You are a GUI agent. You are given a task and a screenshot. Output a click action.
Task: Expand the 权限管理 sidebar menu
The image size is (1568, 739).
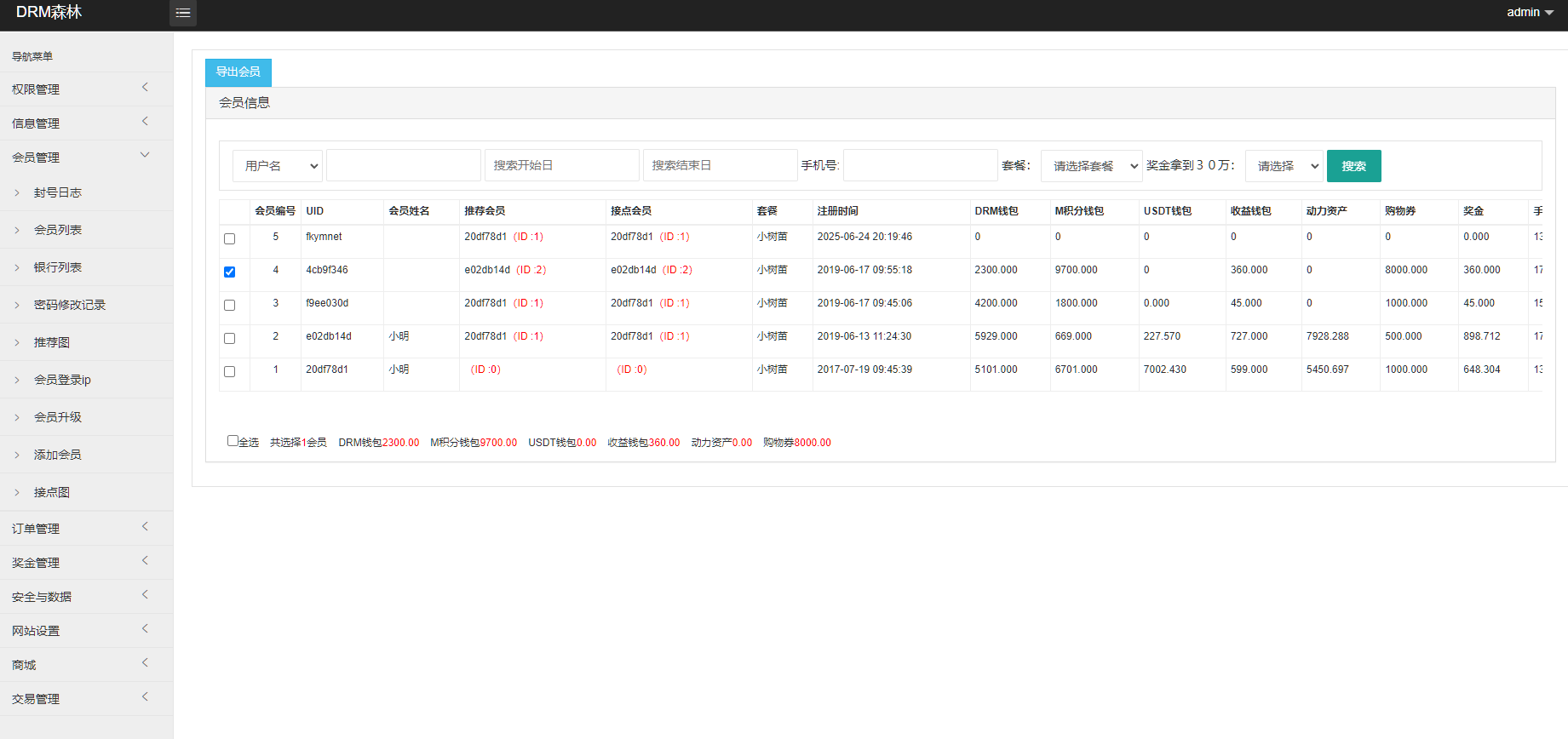pos(86,89)
